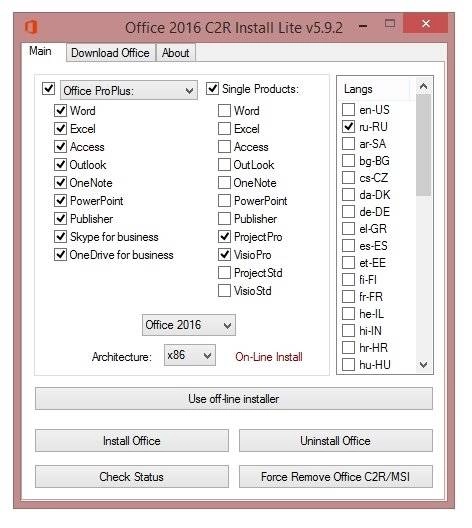Open the Office ProPlus edition dropdown

129,90
